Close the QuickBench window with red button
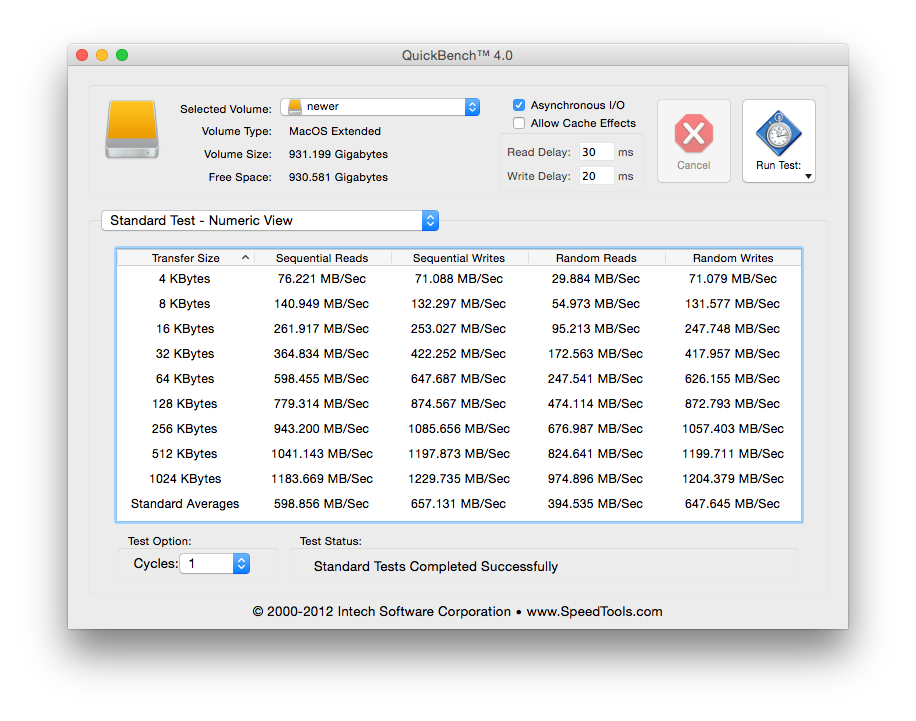 [x=82, y=55]
